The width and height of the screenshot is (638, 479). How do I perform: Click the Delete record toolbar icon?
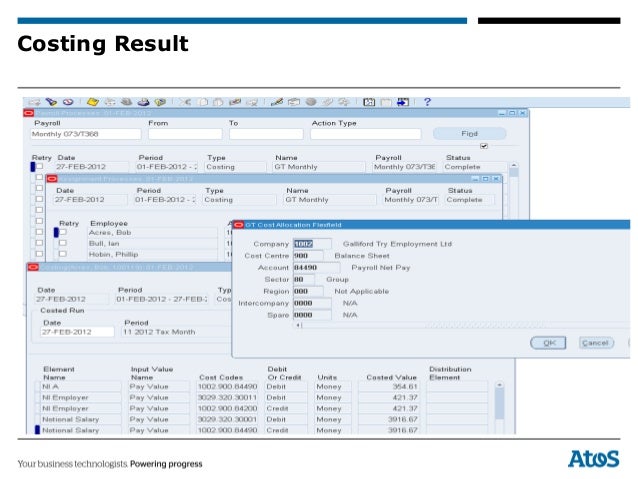(x=252, y=102)
